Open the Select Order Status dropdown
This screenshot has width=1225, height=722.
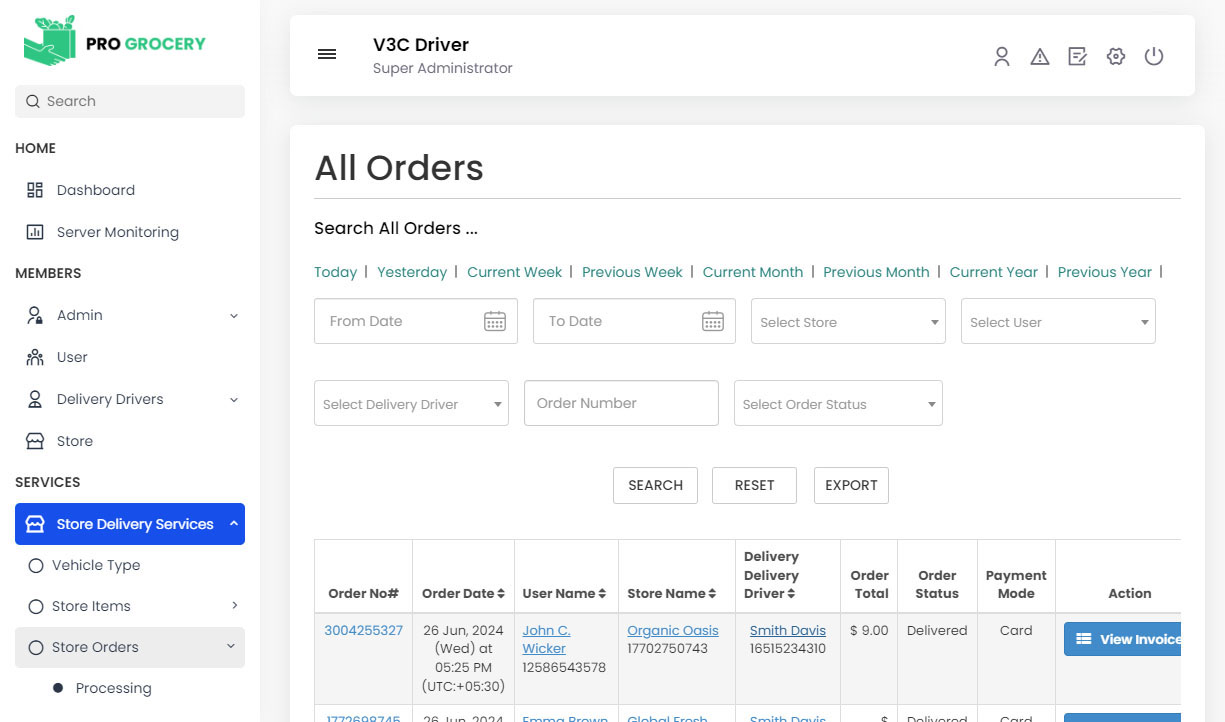click(838, 403)
